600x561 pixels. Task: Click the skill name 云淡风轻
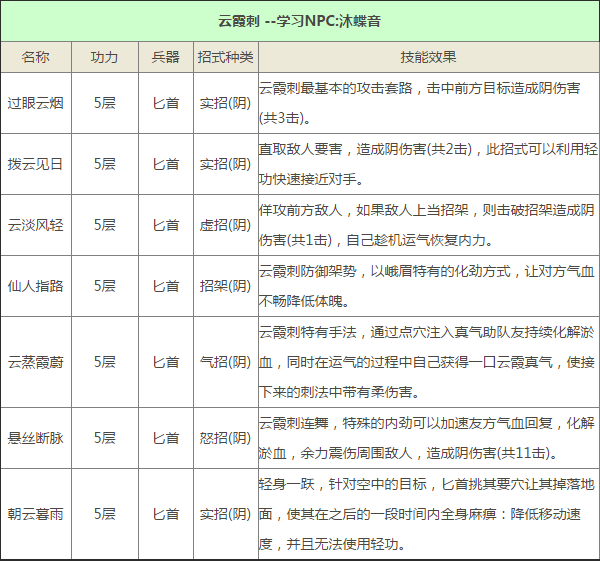(36, 225)
